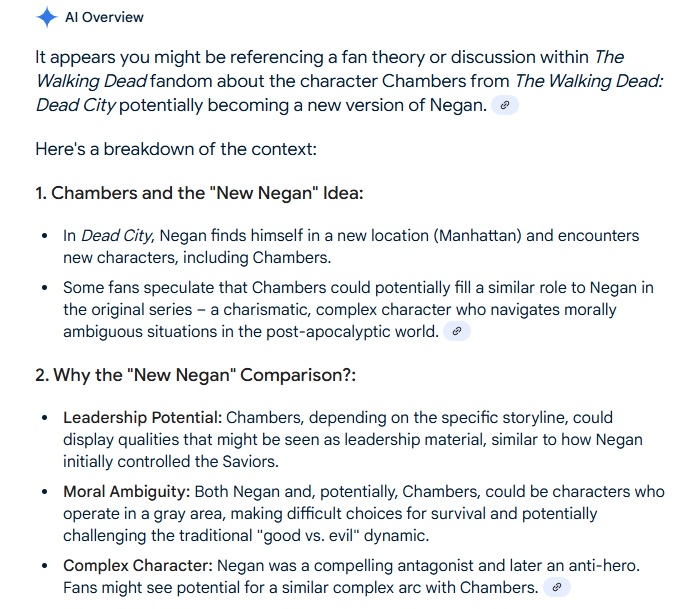Open source link icon after "arc with Chambers"
The height and width of the screenshot is (609, 687).
tap(558, 587)
